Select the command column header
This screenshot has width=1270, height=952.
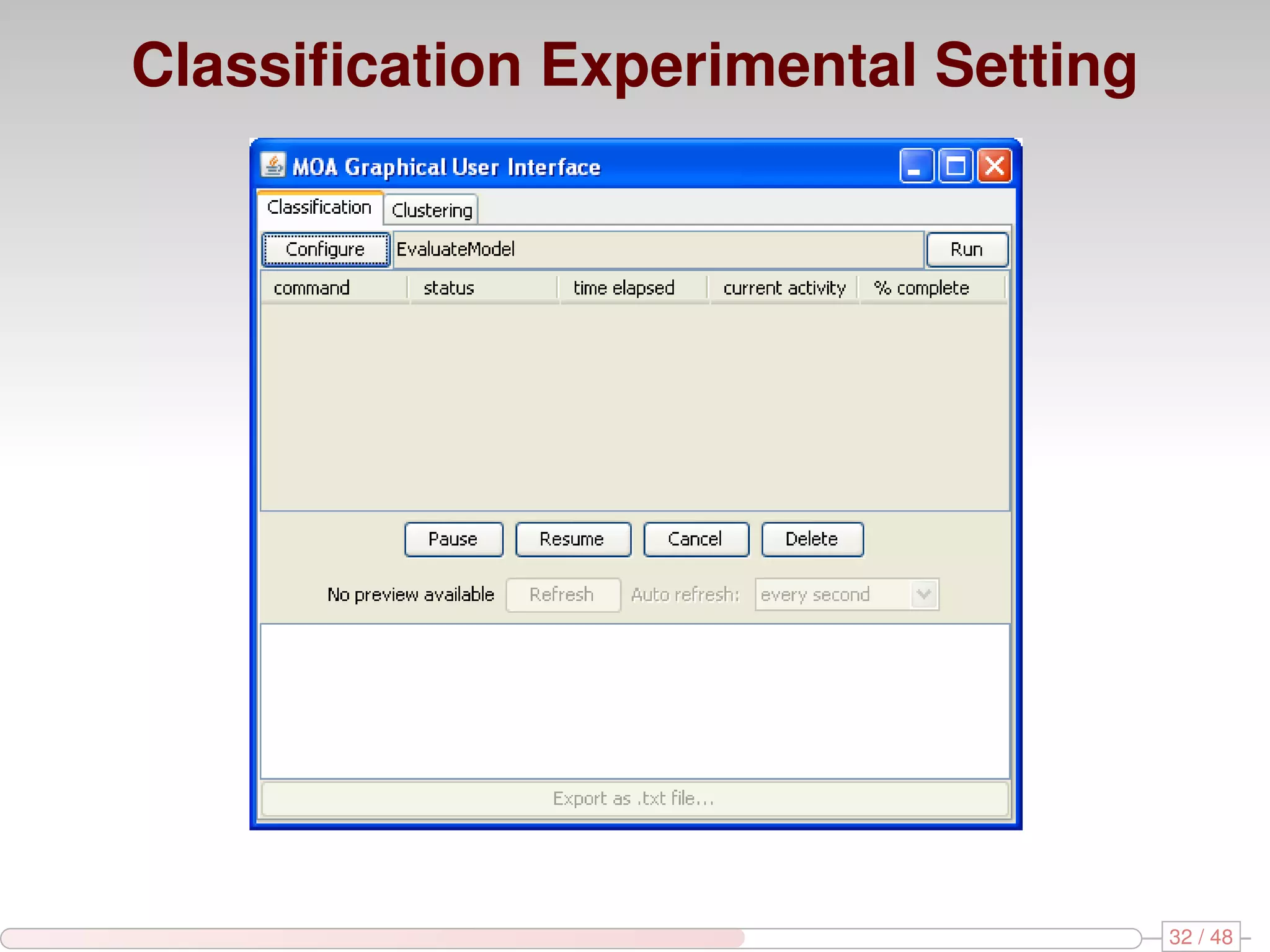[x=334, y=288]
